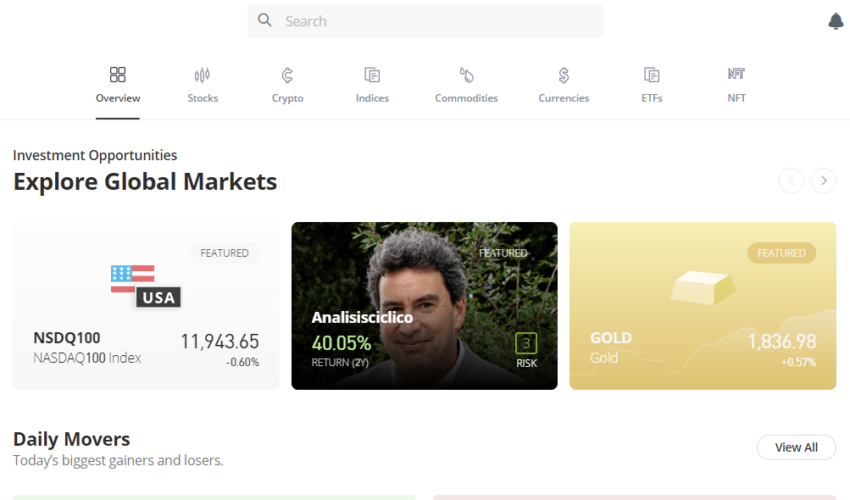850x500 pixels.
Task: Focus the Search input field
Action: [x=425, y=21]
